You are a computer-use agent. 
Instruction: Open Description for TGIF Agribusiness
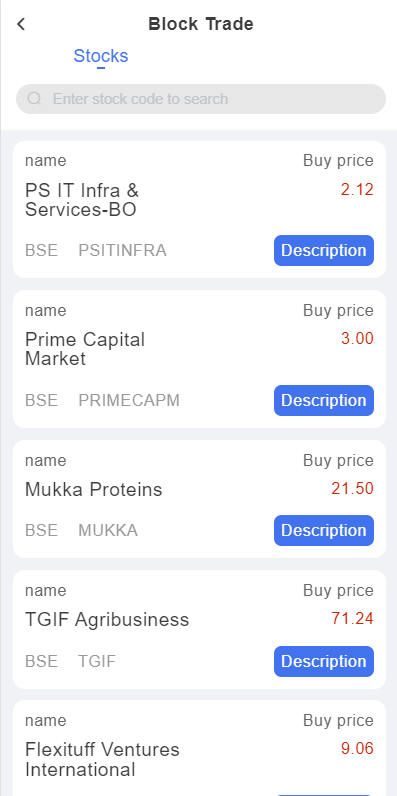coord(324,661)
